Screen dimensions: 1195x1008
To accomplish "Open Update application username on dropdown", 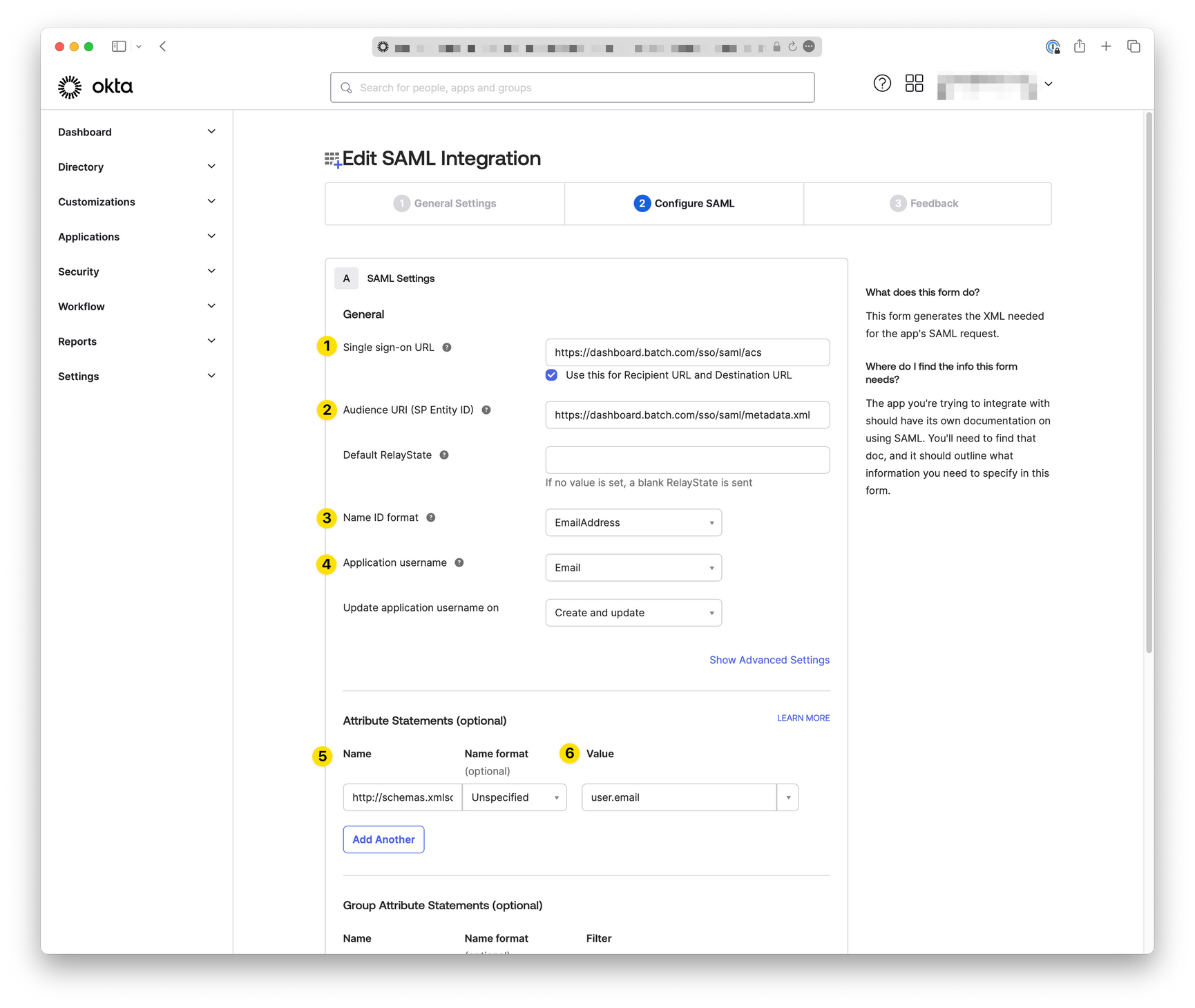I will coord(633,613).
